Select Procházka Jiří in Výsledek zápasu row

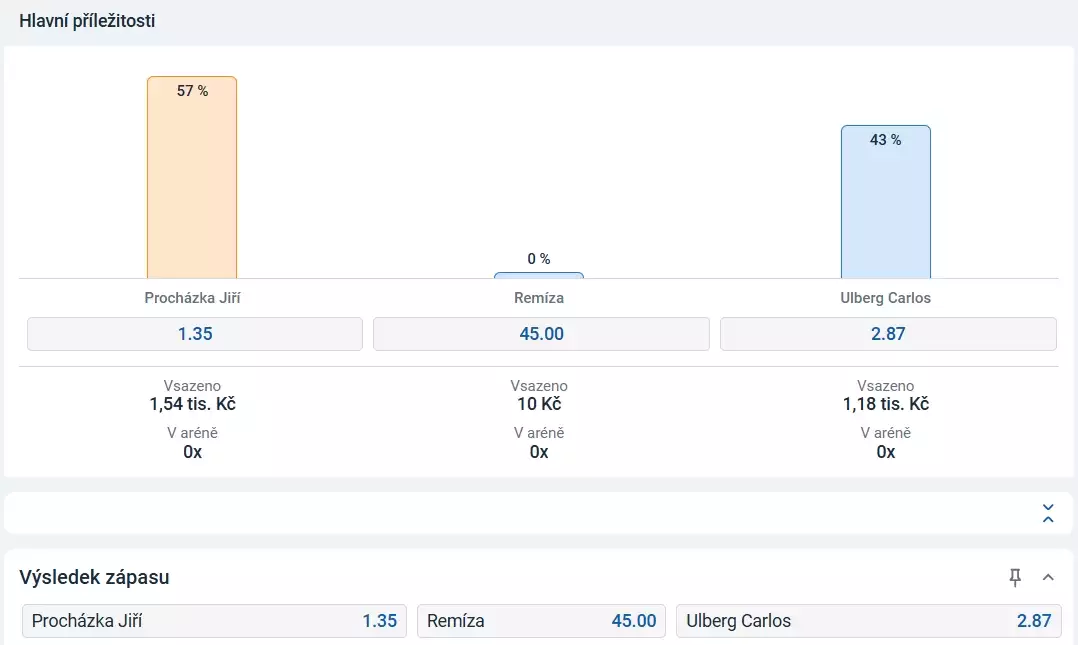[x=214, y=621]
